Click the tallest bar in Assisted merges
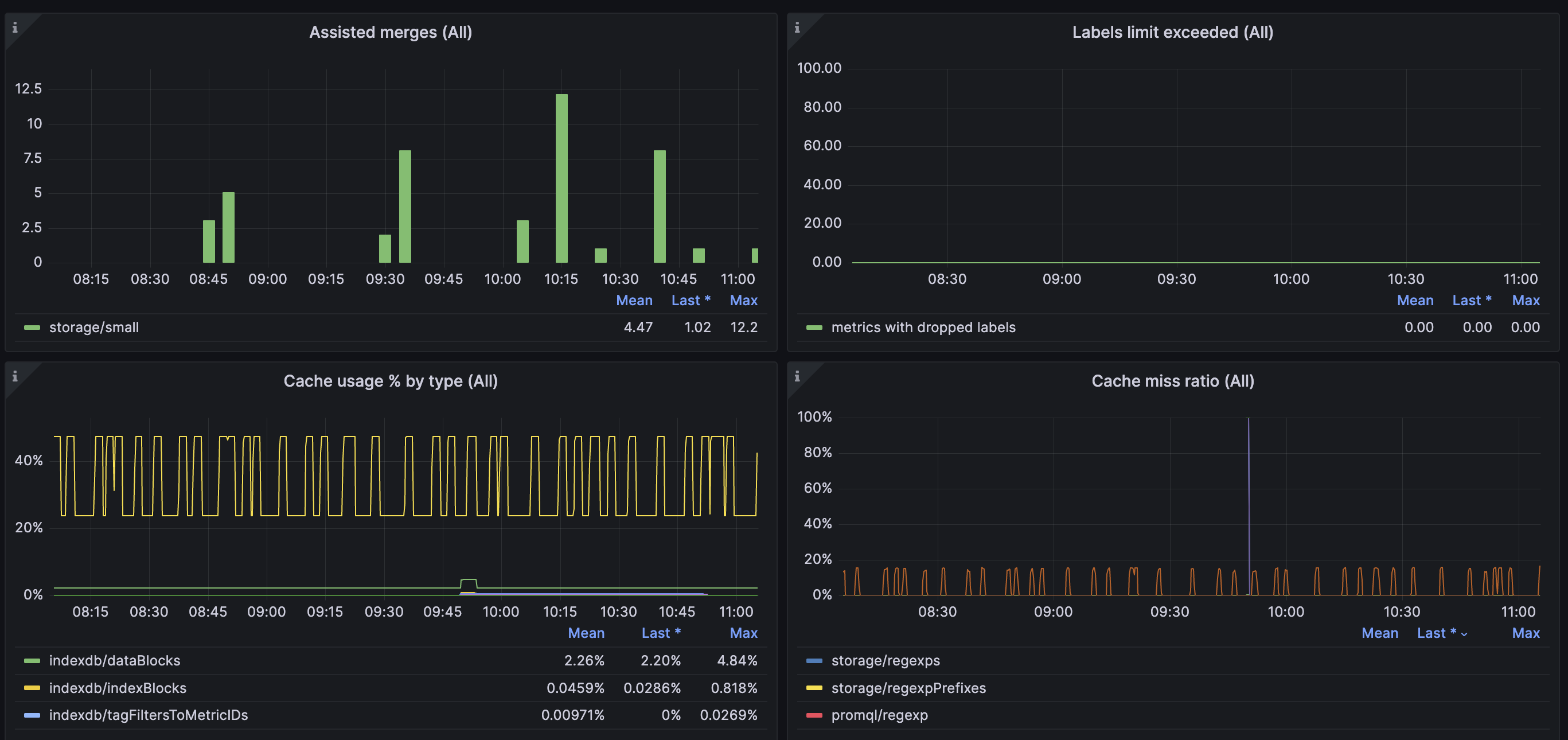The width and height of the screenshot is (1568, 740). point(561,178)
